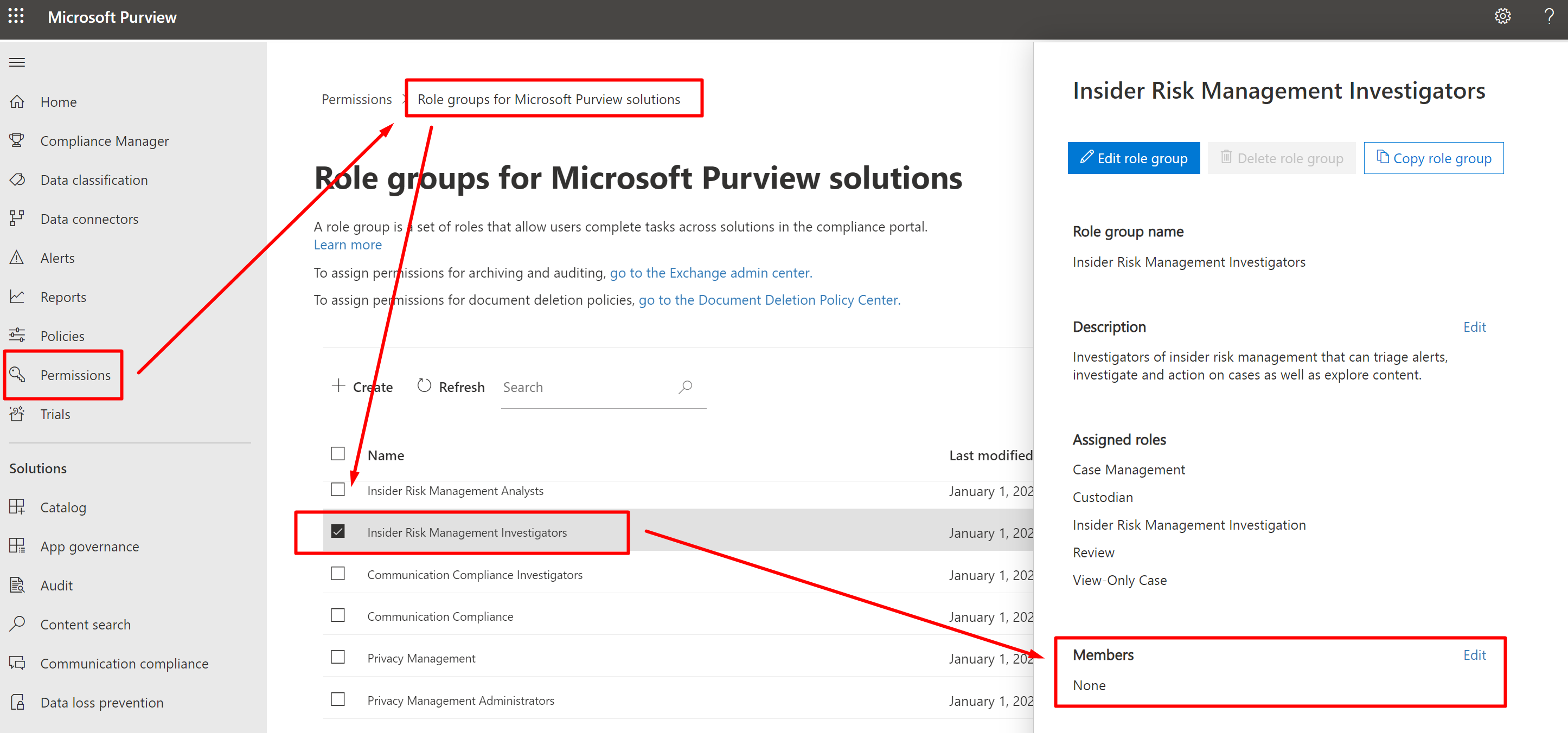Uncheck the Insider Risk Management Investigators checkbox
Image resolution: width=1568 pixels, height=733 pixels.
[x=338, y=532]
